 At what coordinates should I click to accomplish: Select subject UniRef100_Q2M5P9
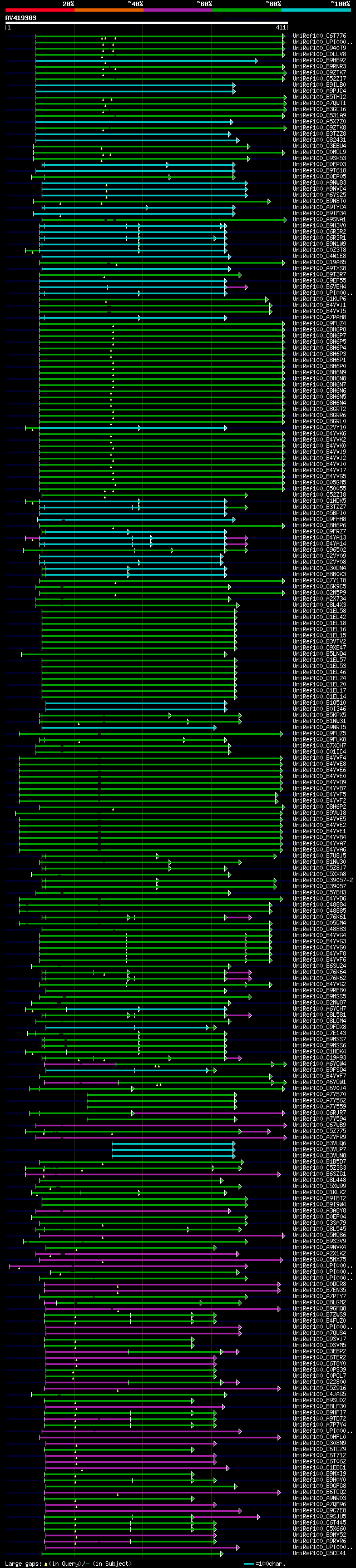(319, 593)
